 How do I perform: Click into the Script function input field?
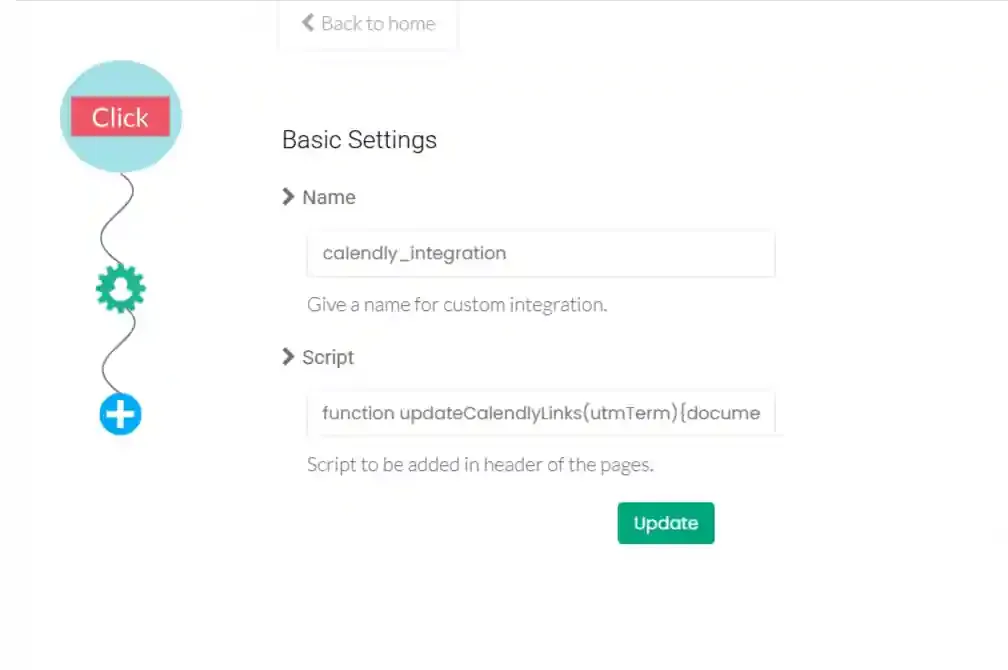[541, 413]
